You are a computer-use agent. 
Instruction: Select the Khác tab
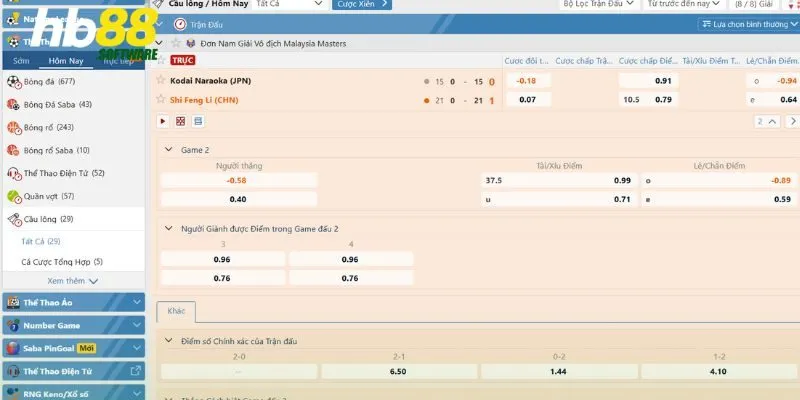coord(176,312)
